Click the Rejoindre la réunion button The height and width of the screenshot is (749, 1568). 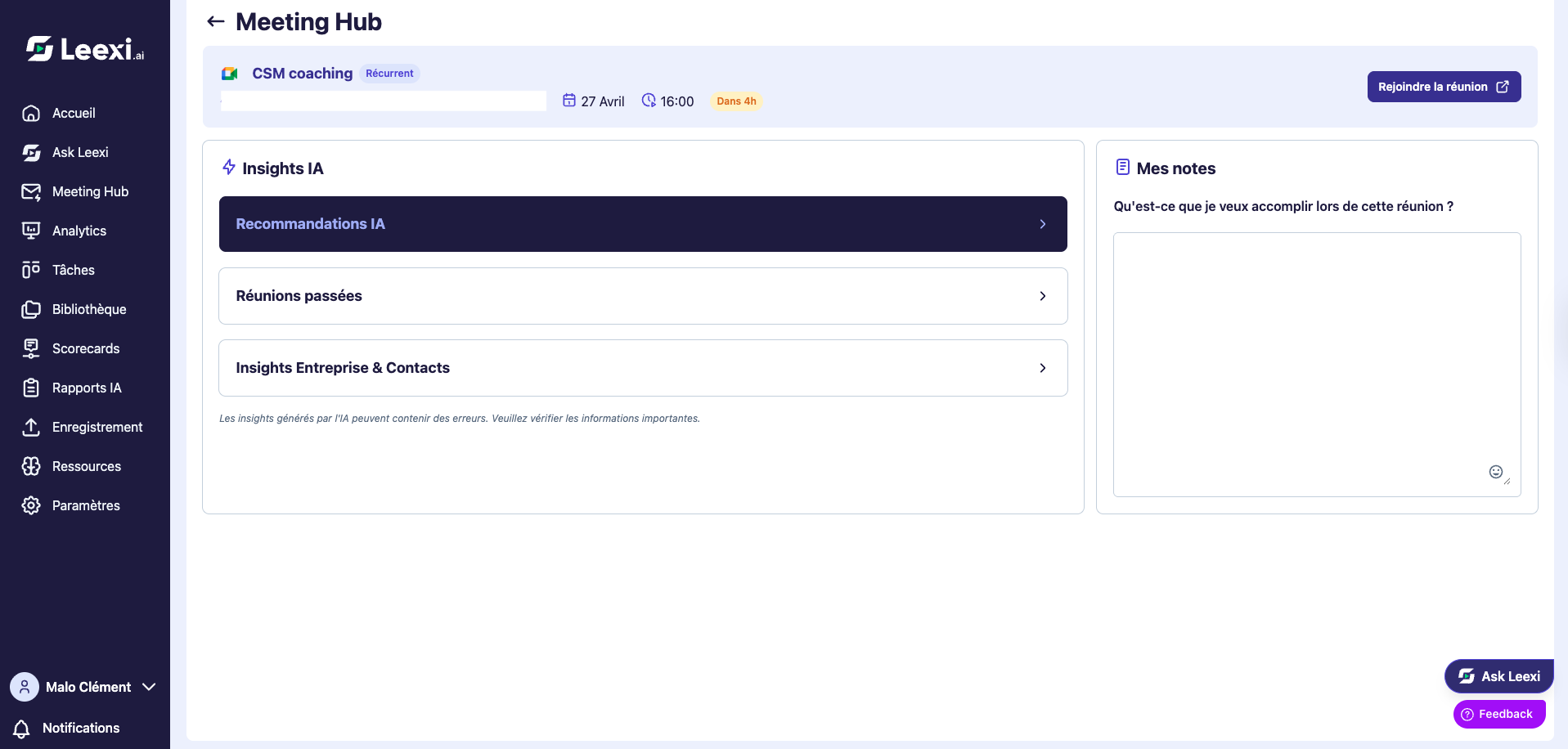click(1444, 87)
